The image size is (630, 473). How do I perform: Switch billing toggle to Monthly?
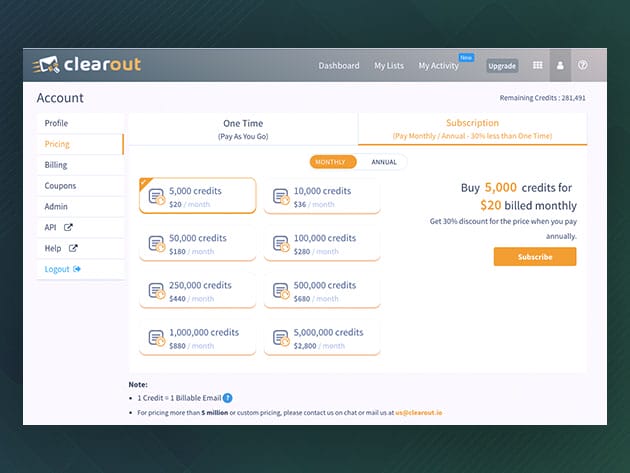pos(333,162)
